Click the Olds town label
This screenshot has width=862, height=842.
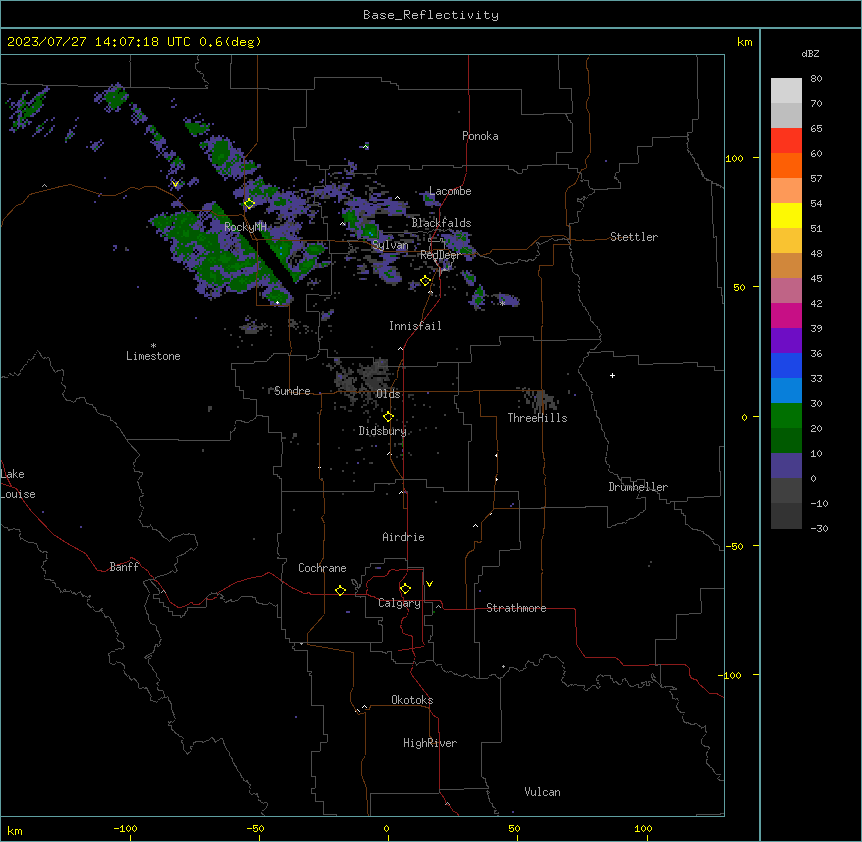pos(388,394)
